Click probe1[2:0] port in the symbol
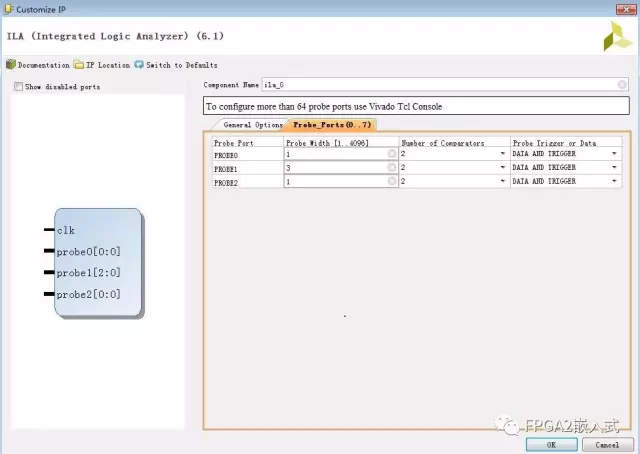Viewport: 640px width, 454px height. 89,273
